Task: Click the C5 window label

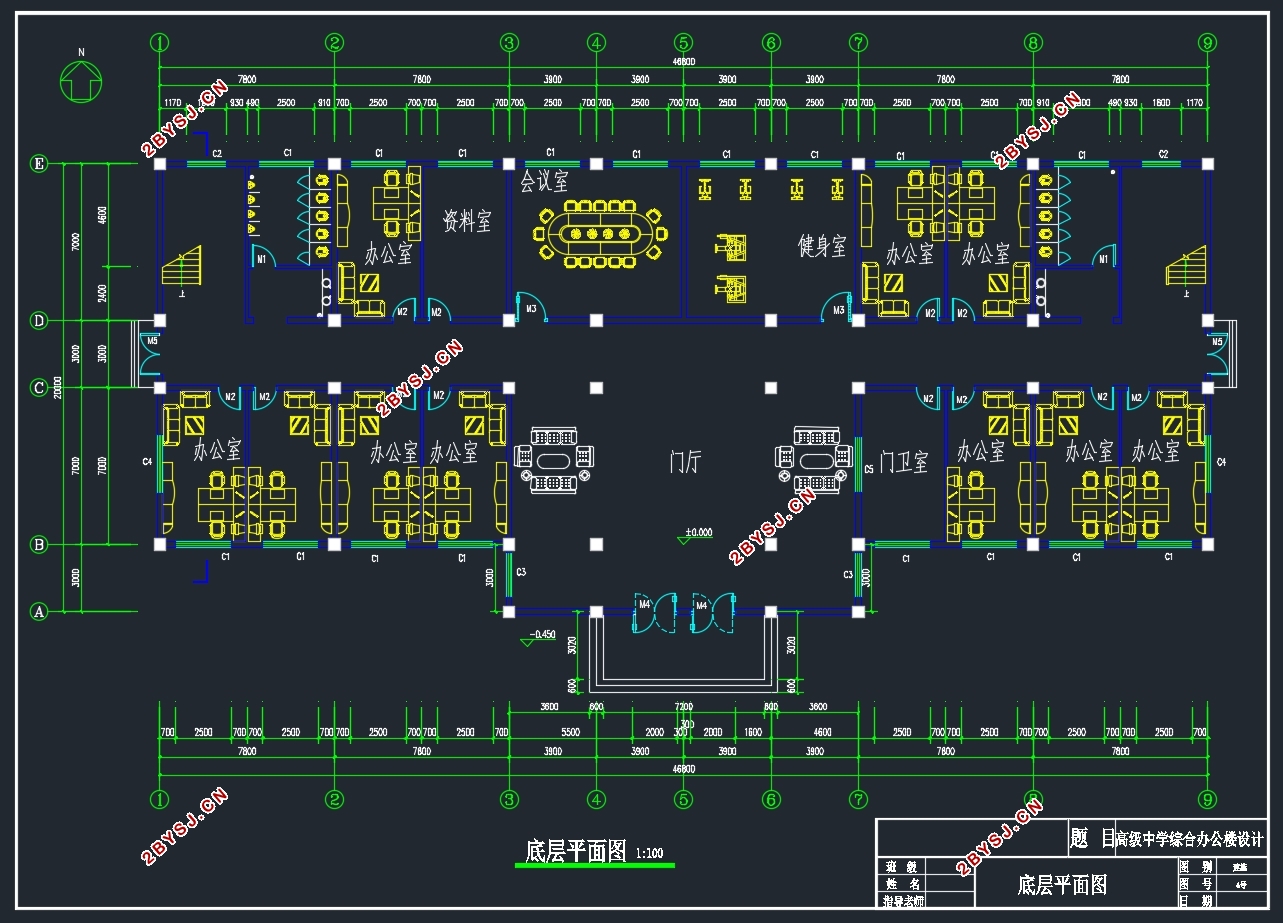Action: coord(868,469)
